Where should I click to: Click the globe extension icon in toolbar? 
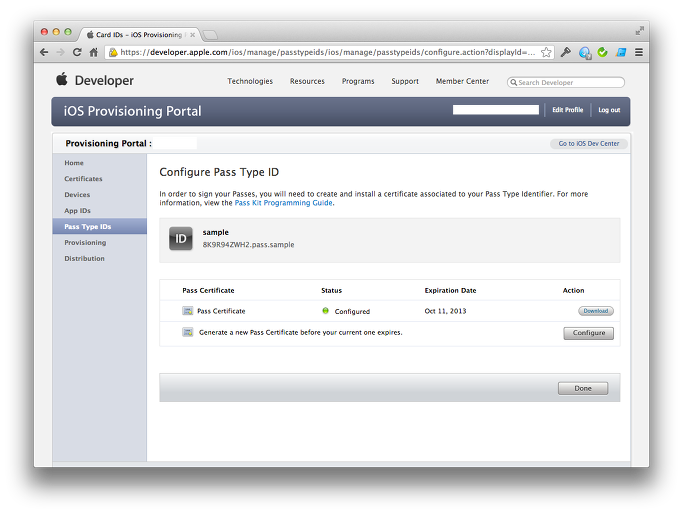[x=585, y=53]
